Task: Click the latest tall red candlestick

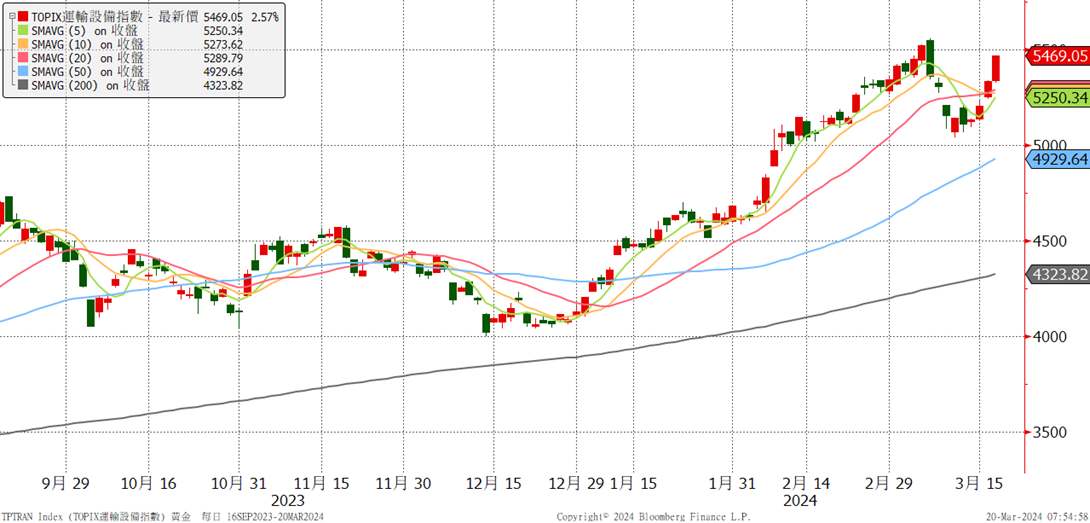Action: click(996, 68)
